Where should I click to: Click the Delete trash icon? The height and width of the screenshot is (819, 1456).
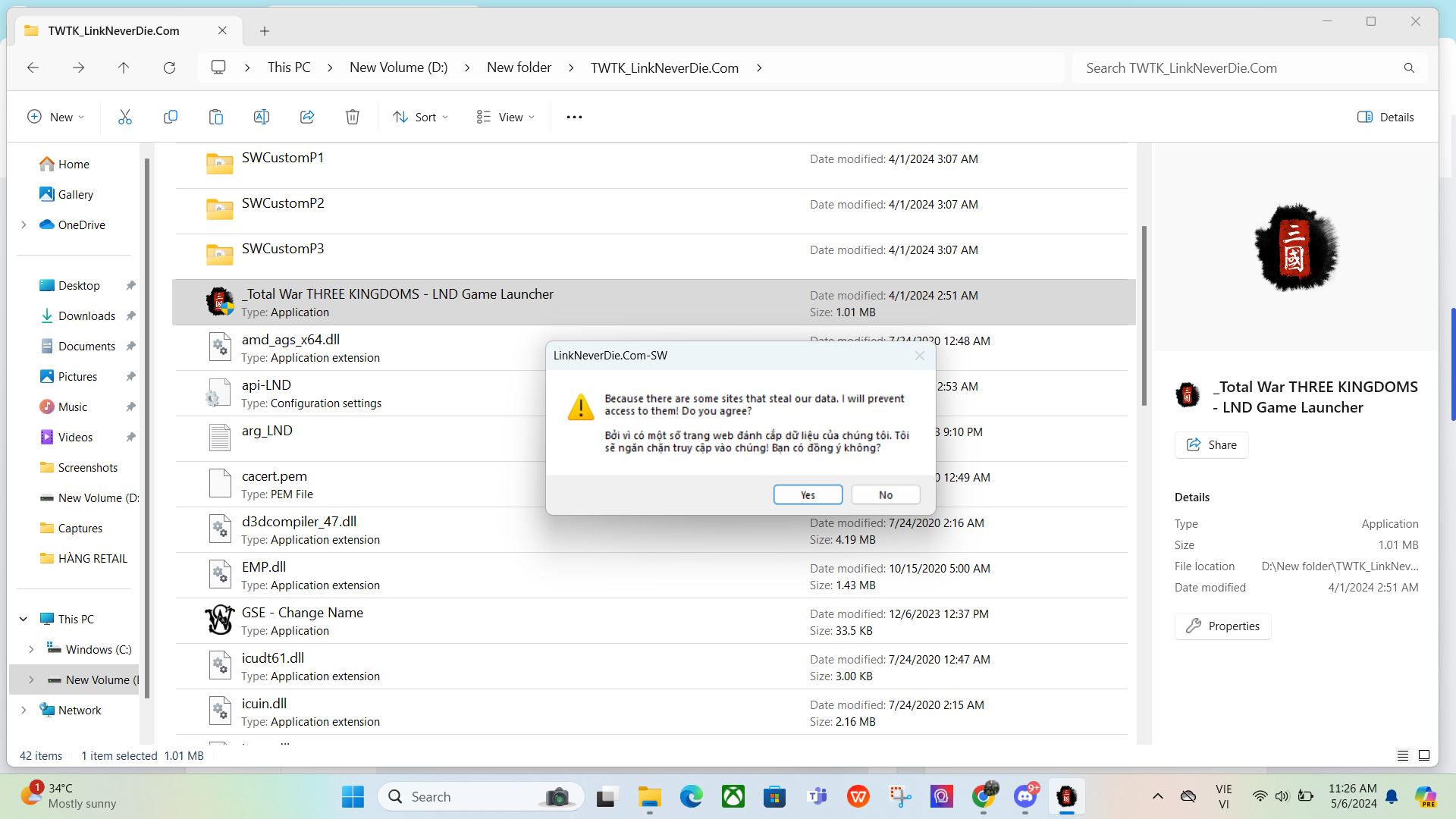coord(353,117)
